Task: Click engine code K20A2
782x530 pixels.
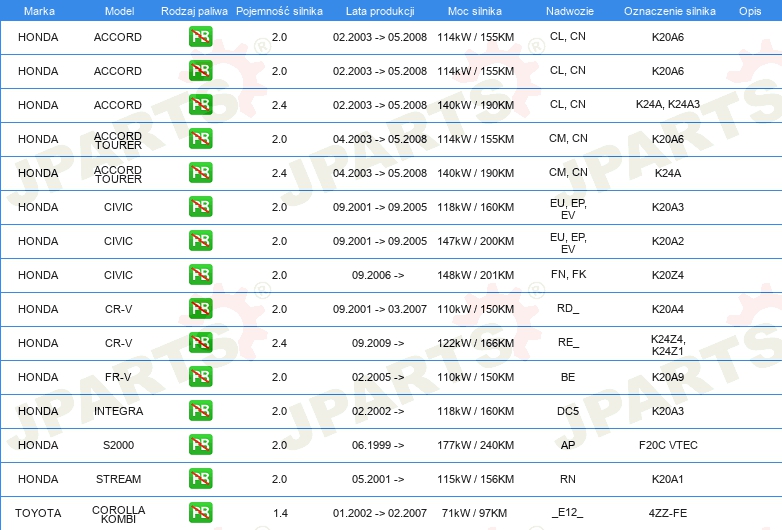Action: tap(668, 241)
